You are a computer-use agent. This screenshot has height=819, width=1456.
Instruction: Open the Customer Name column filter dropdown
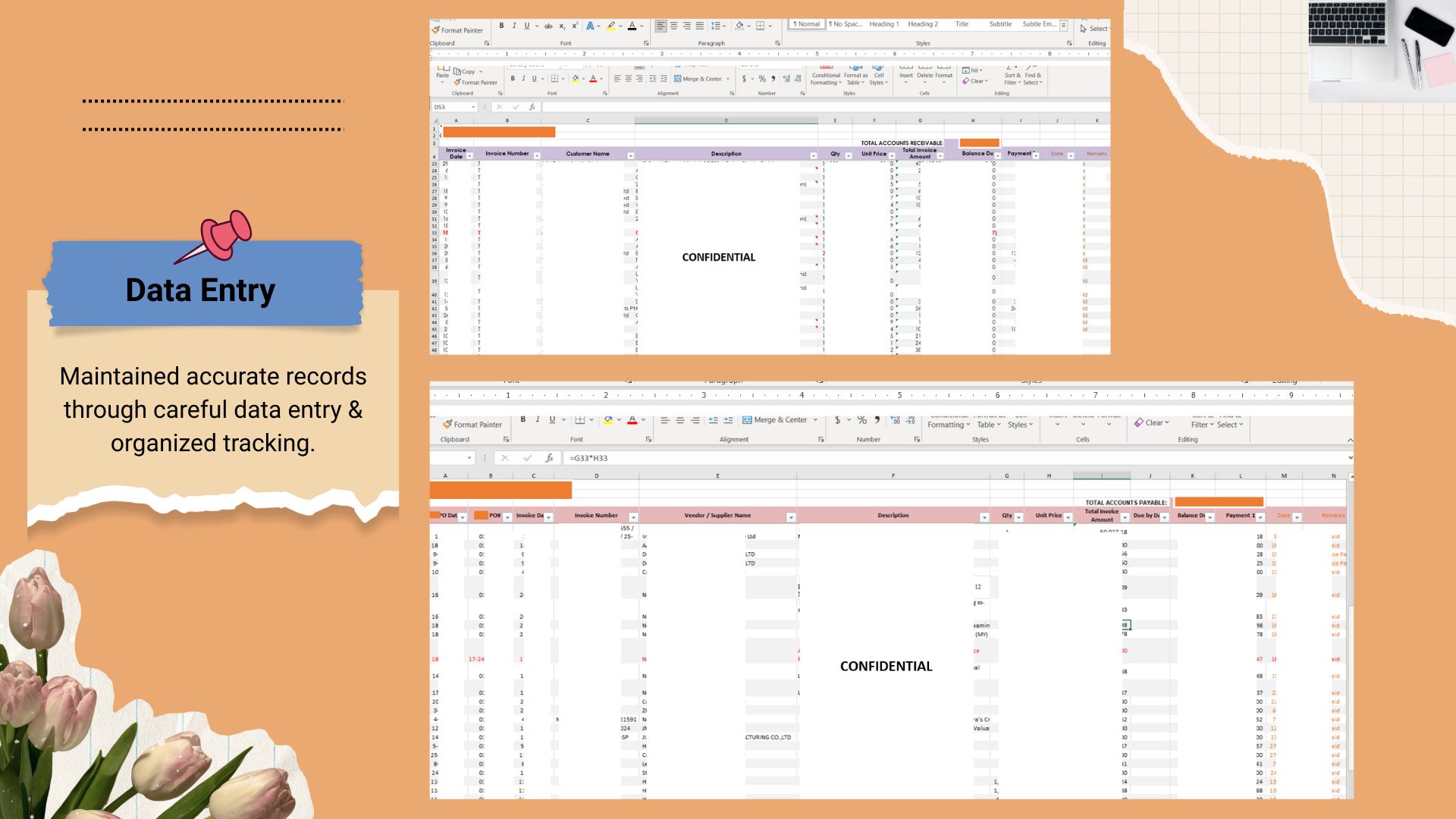click(630, 156)
